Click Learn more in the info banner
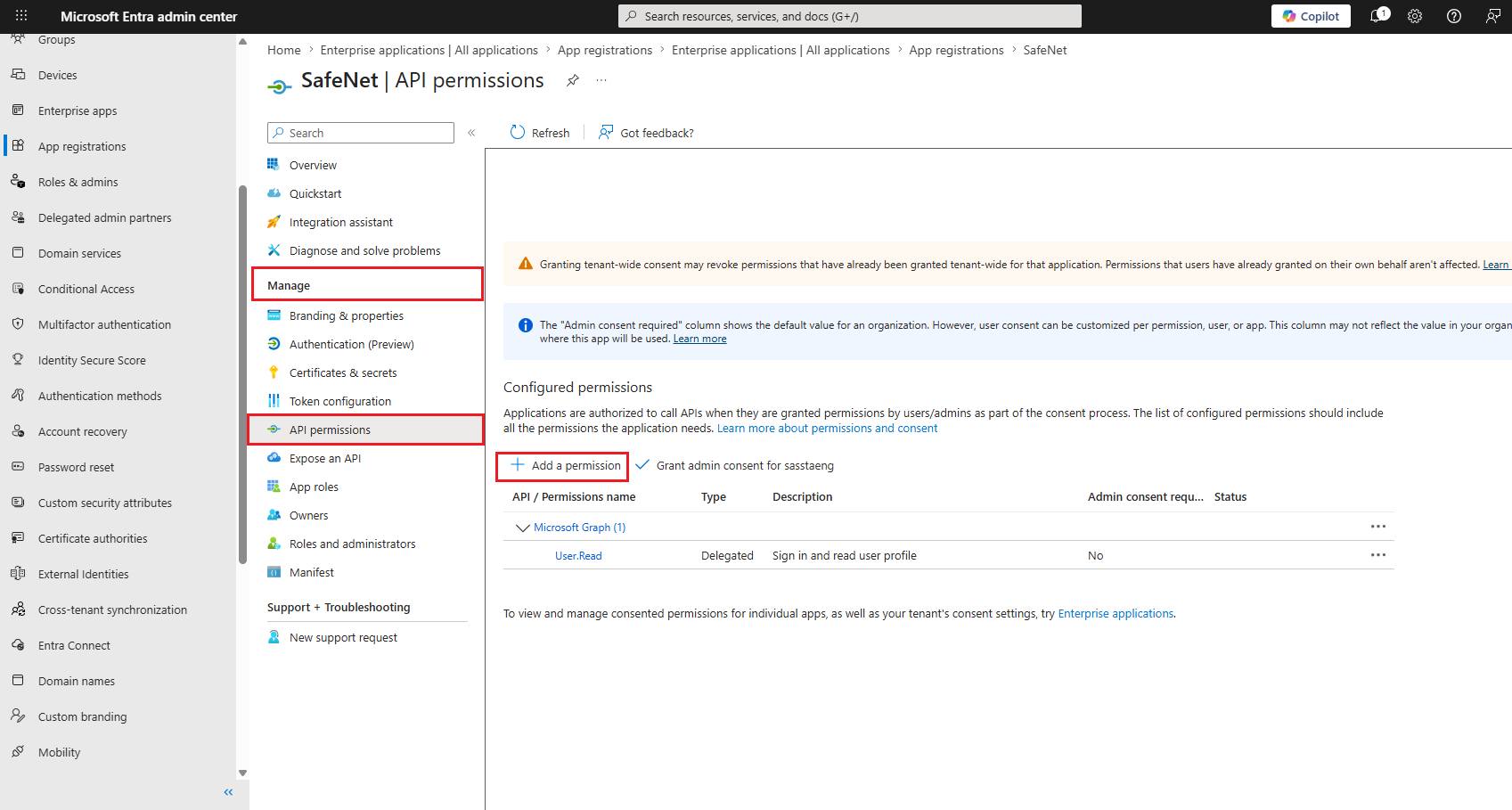1512x810 pixels. (699, 340)
